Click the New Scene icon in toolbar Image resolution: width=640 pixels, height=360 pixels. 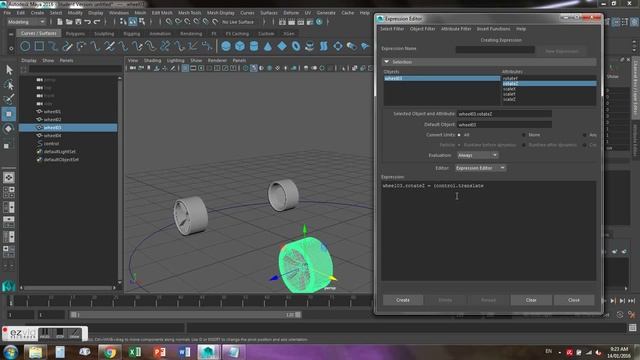(60, 22)
